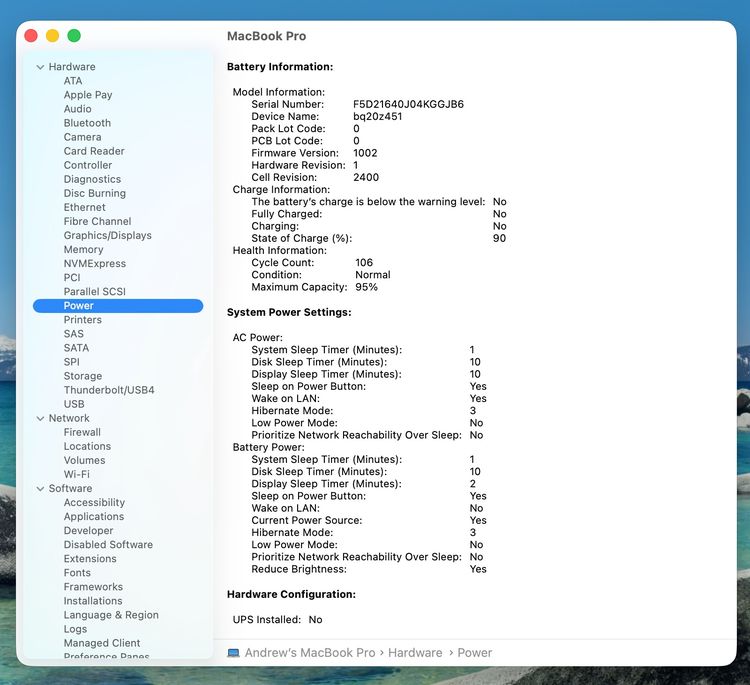Select ATA in the sidebar

click(x=73, y=81)
